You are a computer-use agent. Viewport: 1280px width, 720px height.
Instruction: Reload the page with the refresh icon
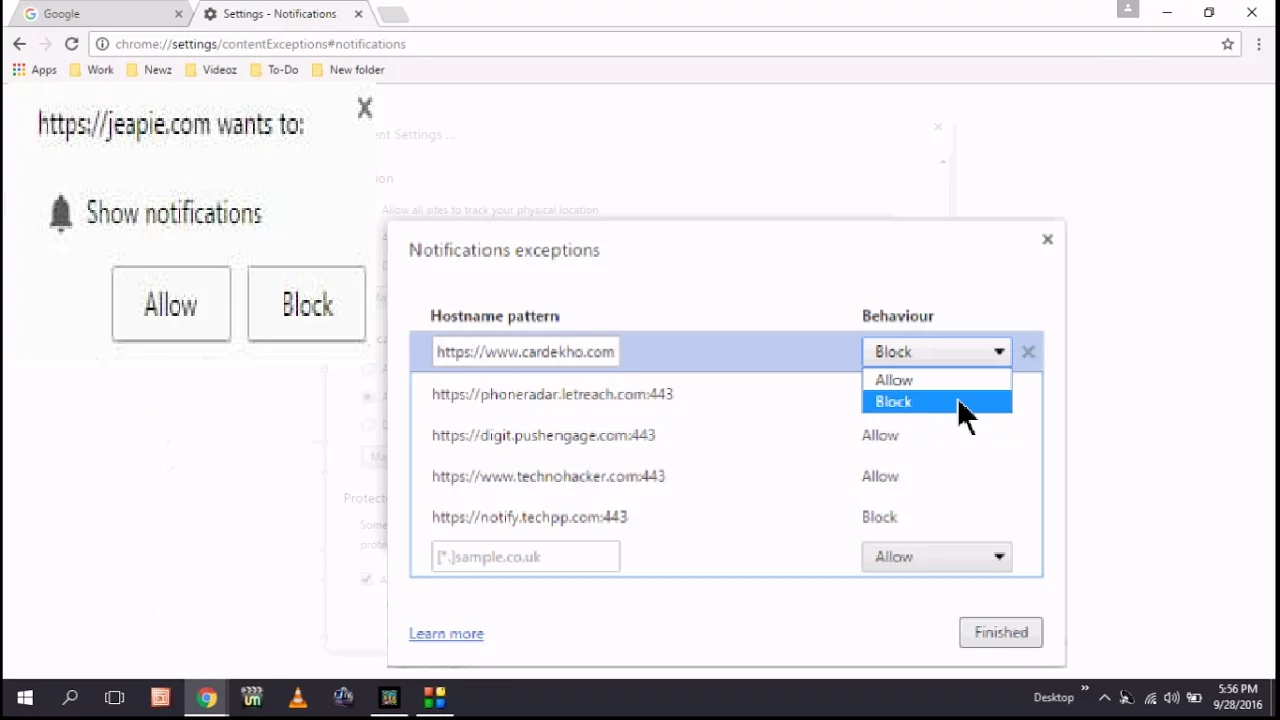(72, 44)
